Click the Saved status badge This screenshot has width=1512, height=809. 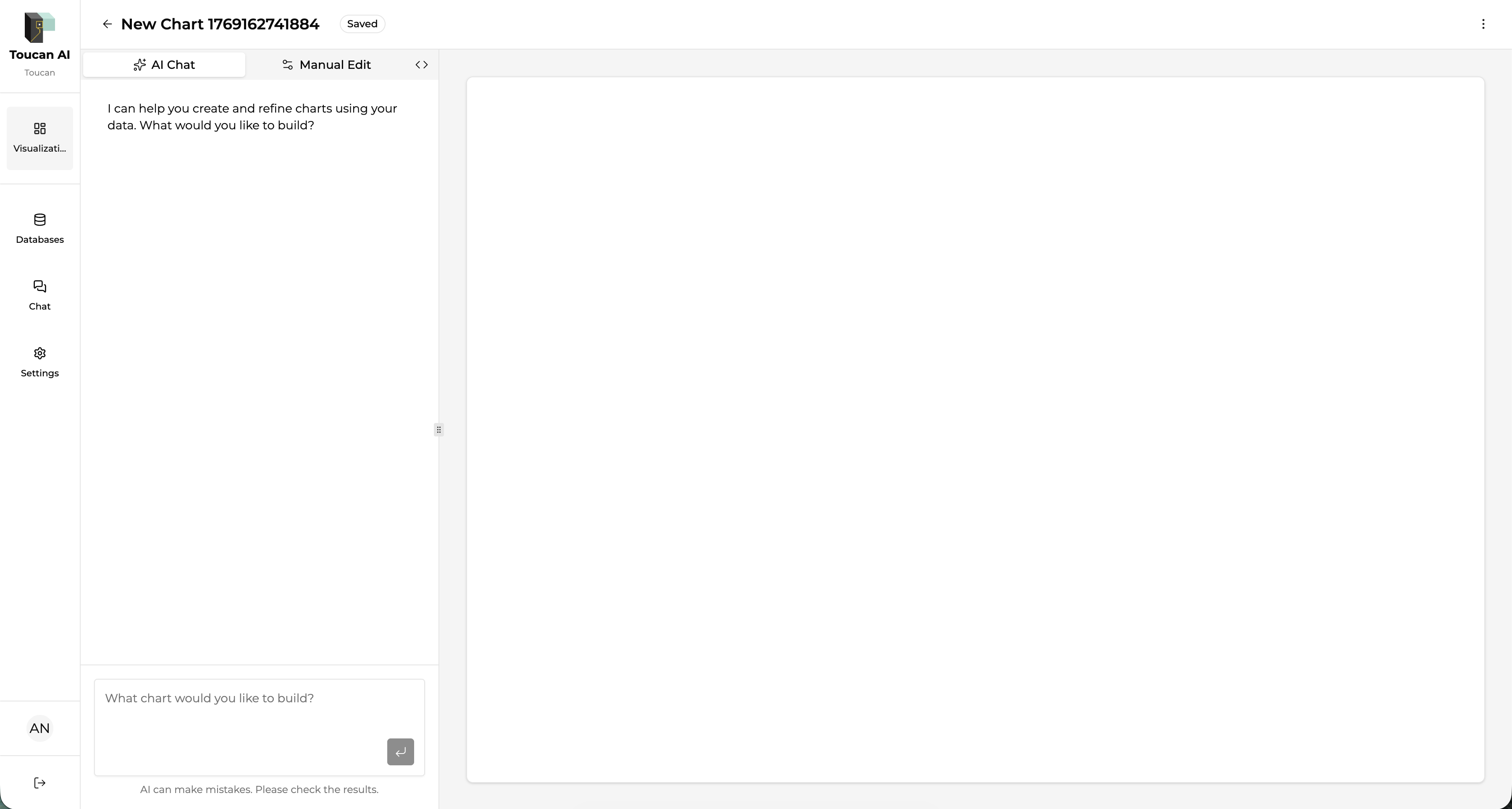(x=362, y=24)
